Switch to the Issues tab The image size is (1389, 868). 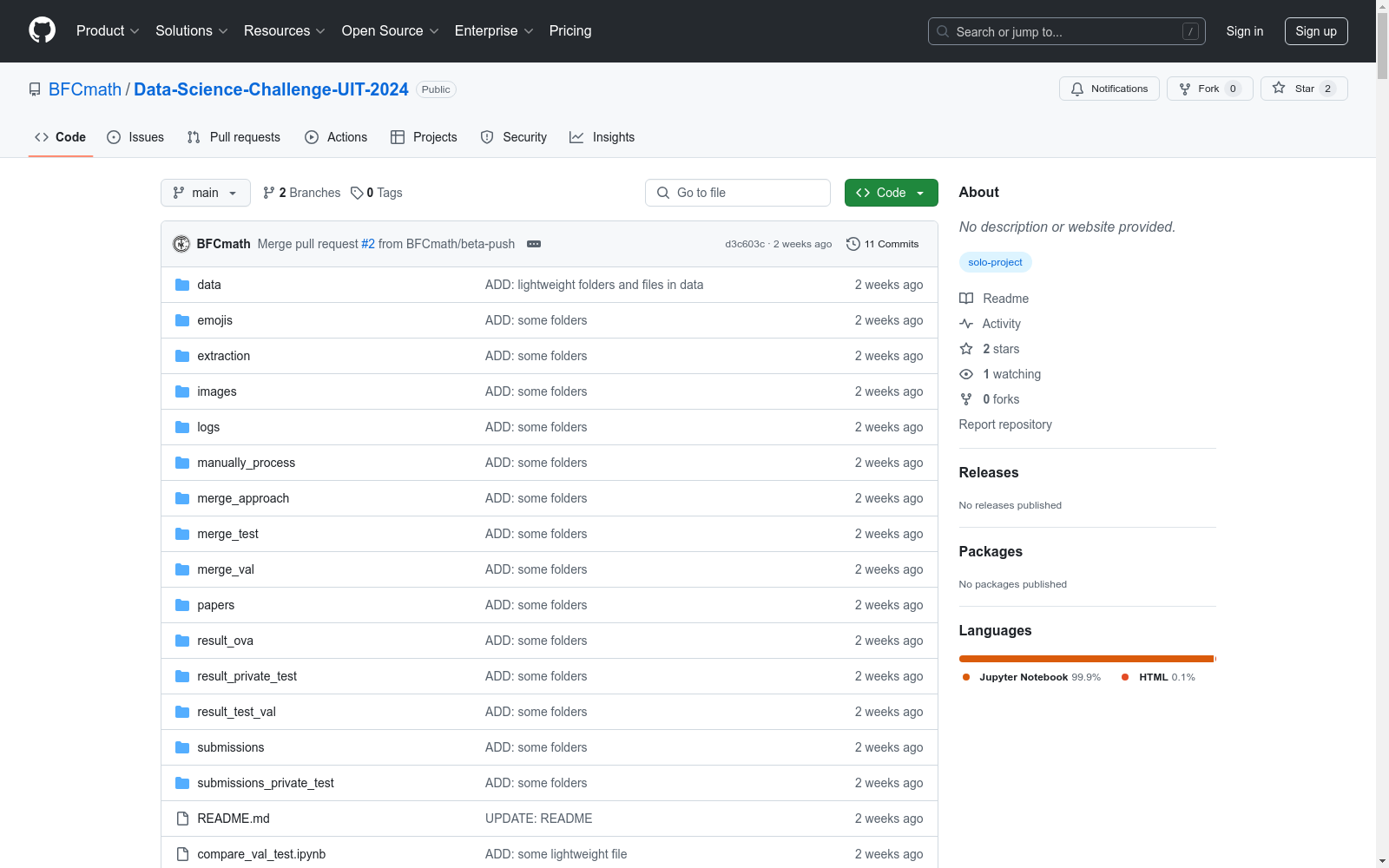(x=135, y=137)
